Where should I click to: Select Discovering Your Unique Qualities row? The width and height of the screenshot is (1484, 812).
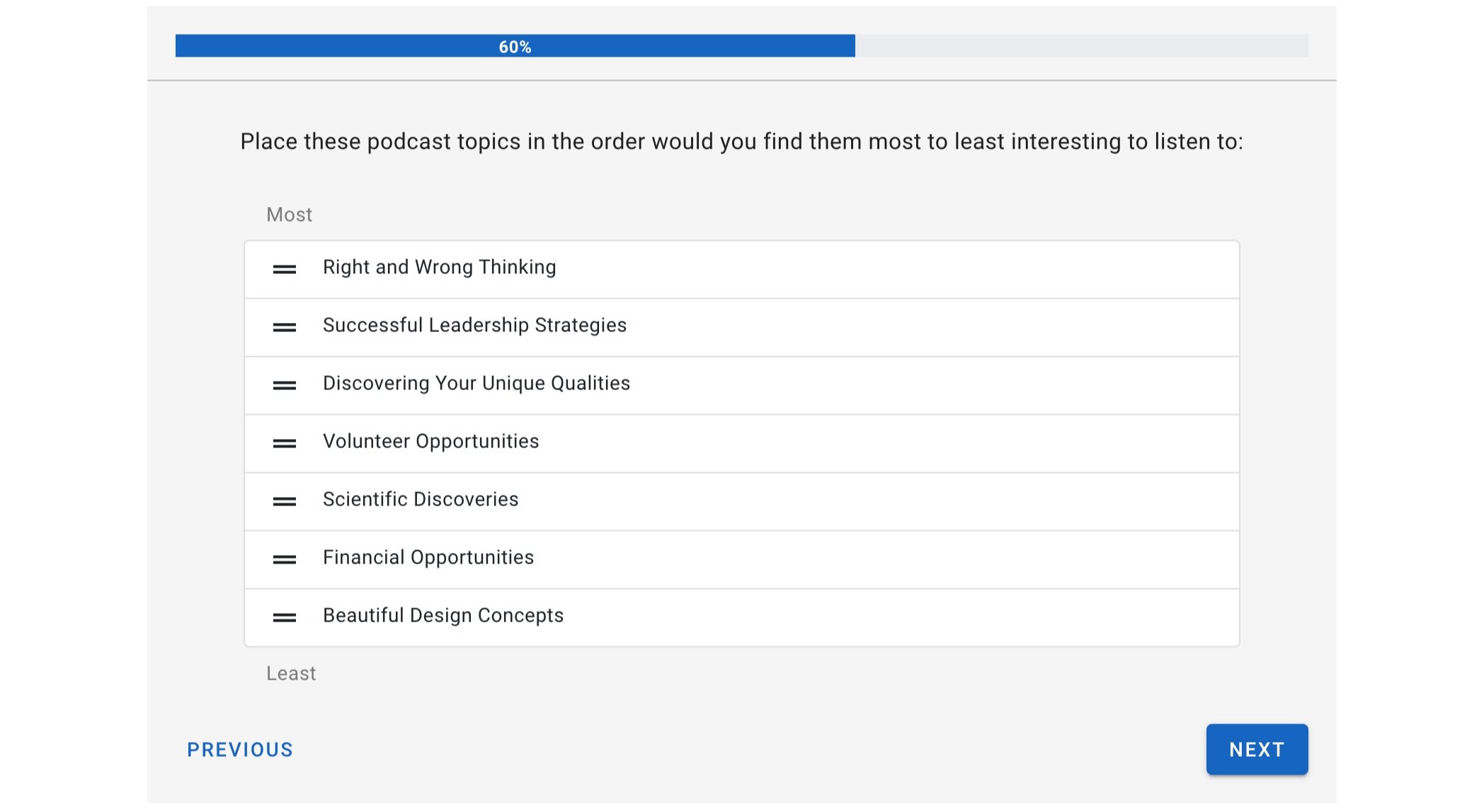point(476,384)
